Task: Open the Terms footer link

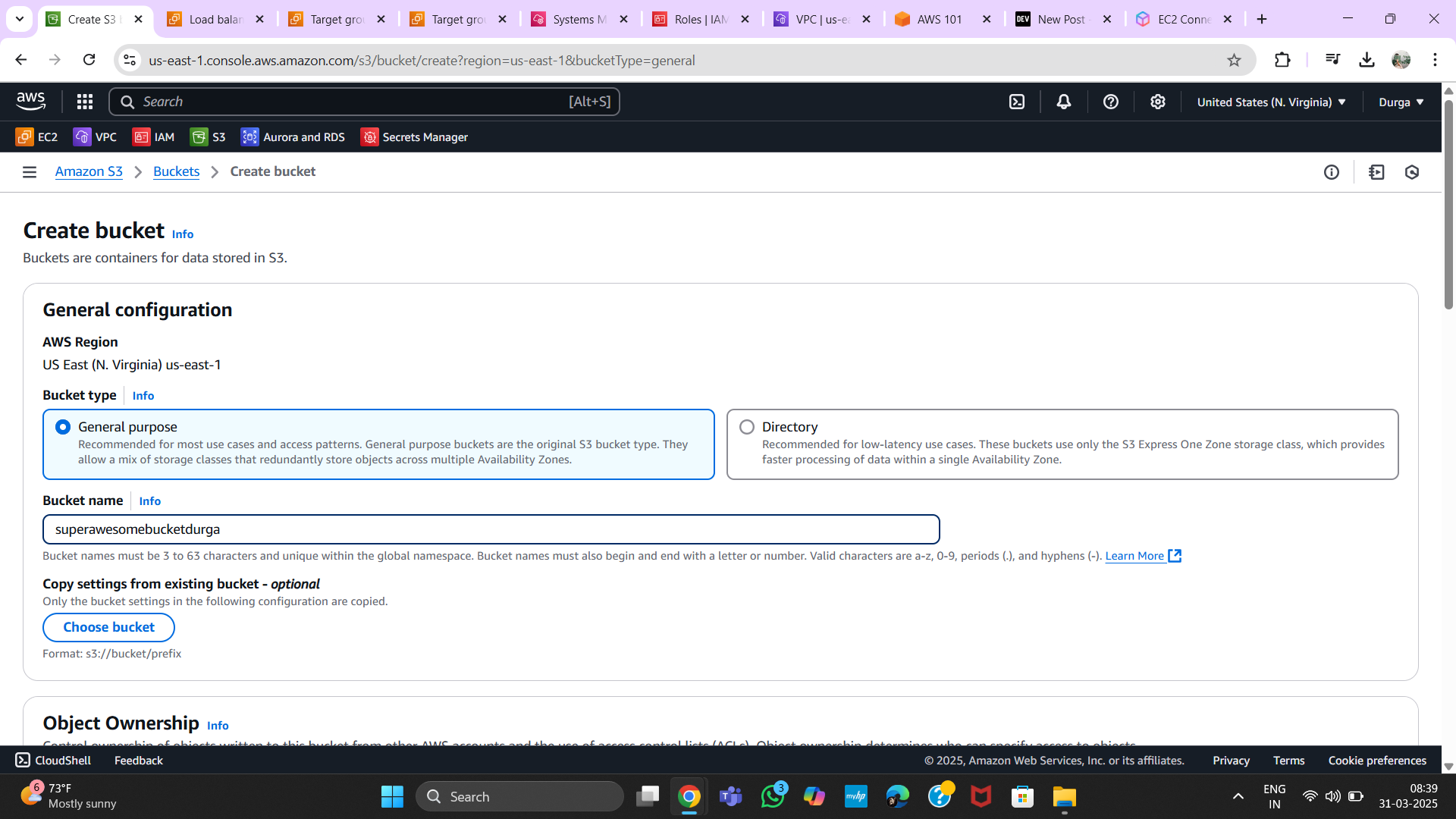Action: [x=1288, y=760]
